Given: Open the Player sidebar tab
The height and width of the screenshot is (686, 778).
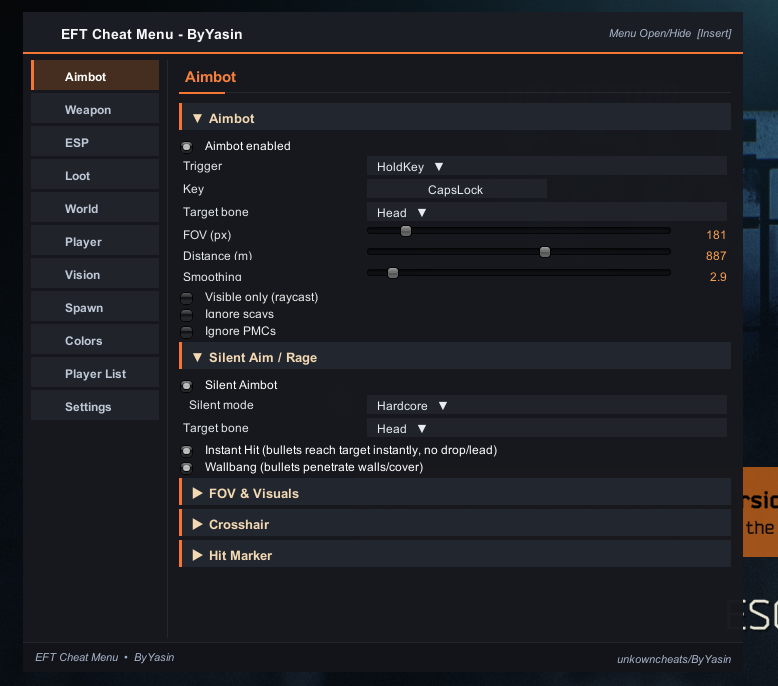Looking at the screenshot, I should pyautogui.click(x=95, y=242).
